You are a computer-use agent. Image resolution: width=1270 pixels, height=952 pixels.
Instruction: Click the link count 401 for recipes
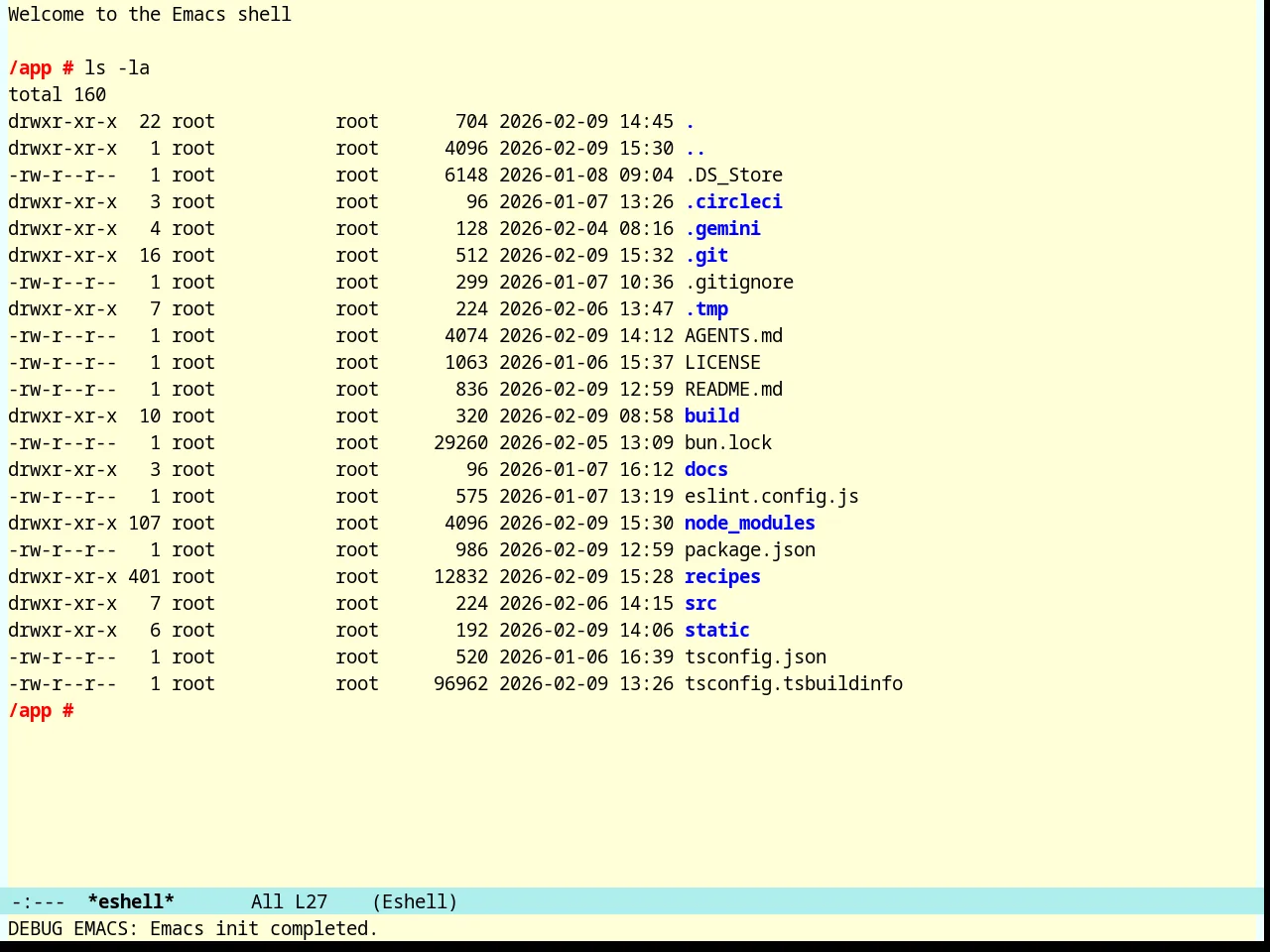[x=144, y=577]
